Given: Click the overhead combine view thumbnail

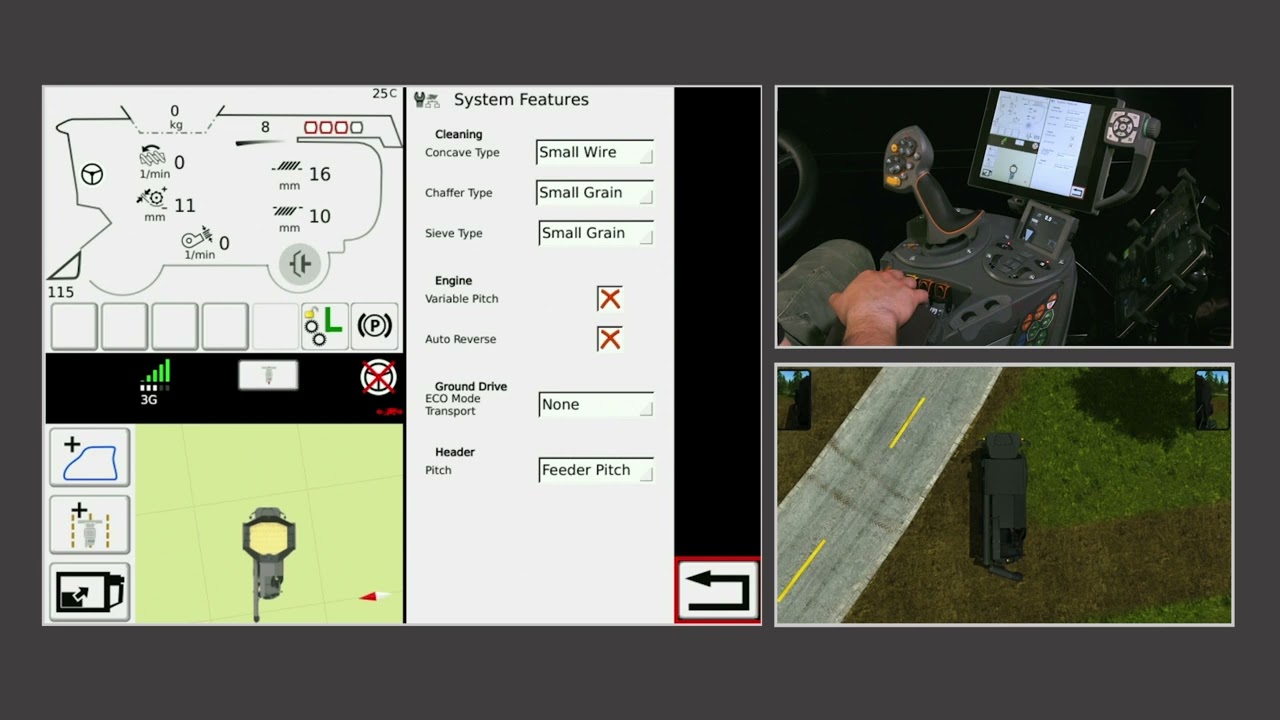Looking at the screenshot, I should (x=1004, y=495).
